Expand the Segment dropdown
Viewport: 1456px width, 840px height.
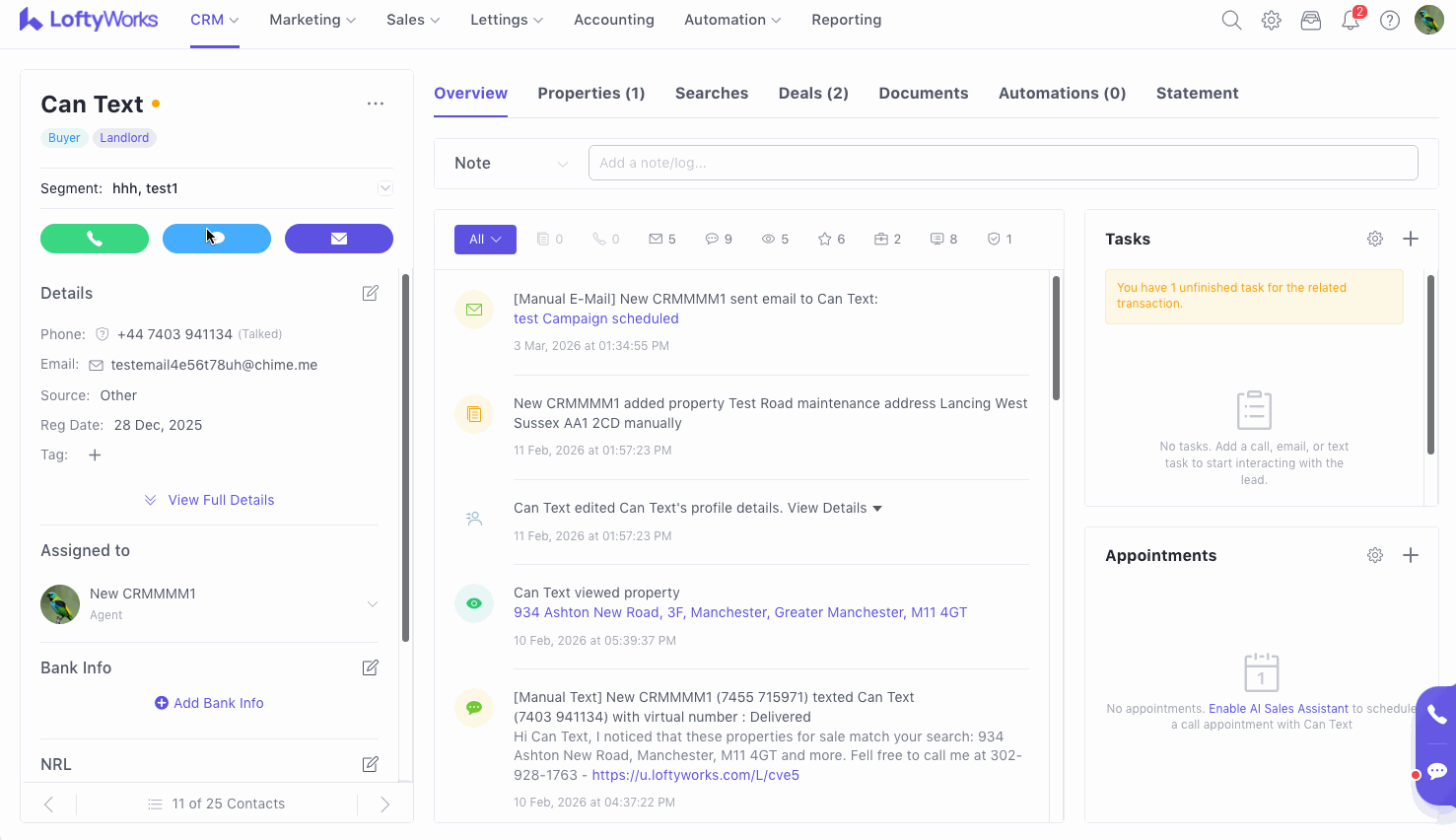click(x=385, y=188)
